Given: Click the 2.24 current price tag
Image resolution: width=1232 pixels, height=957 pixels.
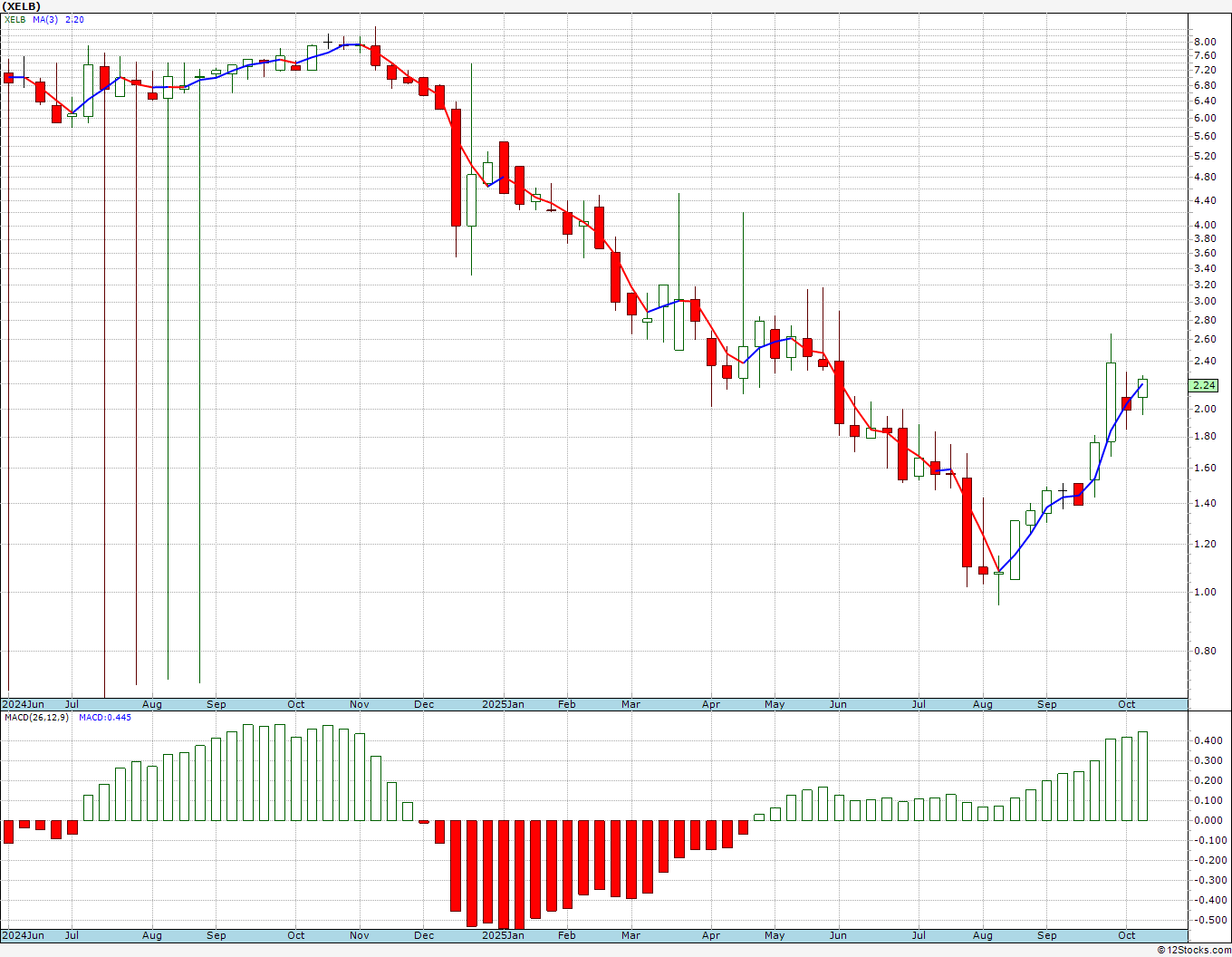Looking at the screenshot, I should [x=1204, y=385].
